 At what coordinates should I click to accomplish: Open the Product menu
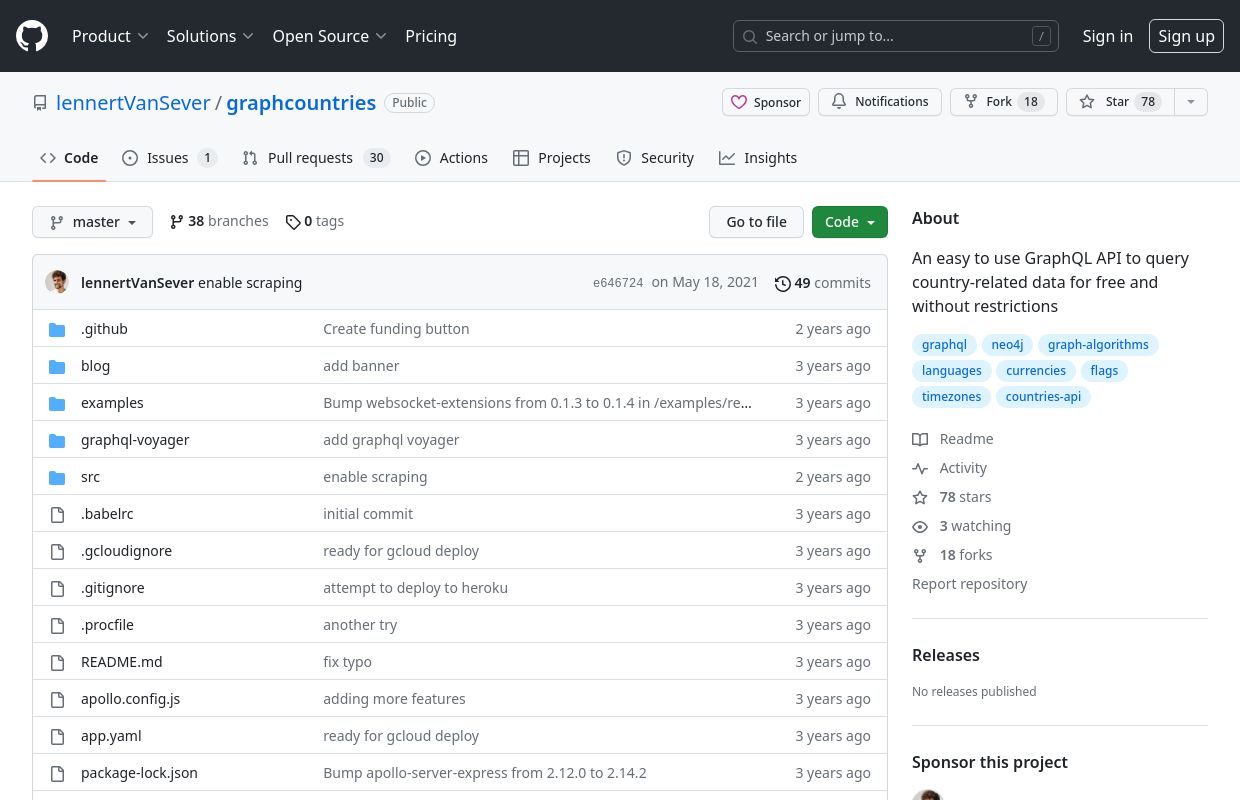[110, 36]
